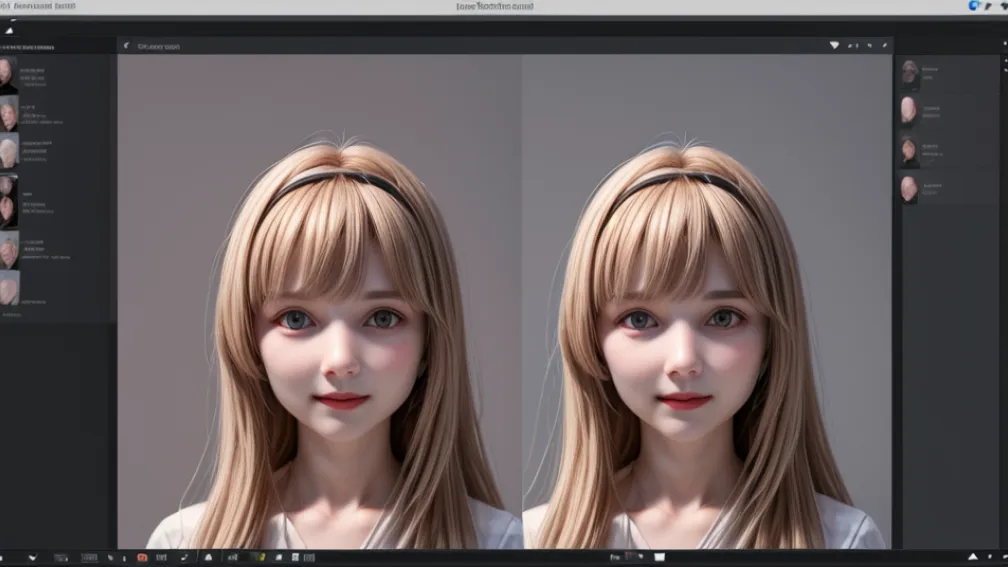This screenshot has width=1008, height=567.
Task: Open the white down-arrow menu in viewer header
Action: point(834,45)
